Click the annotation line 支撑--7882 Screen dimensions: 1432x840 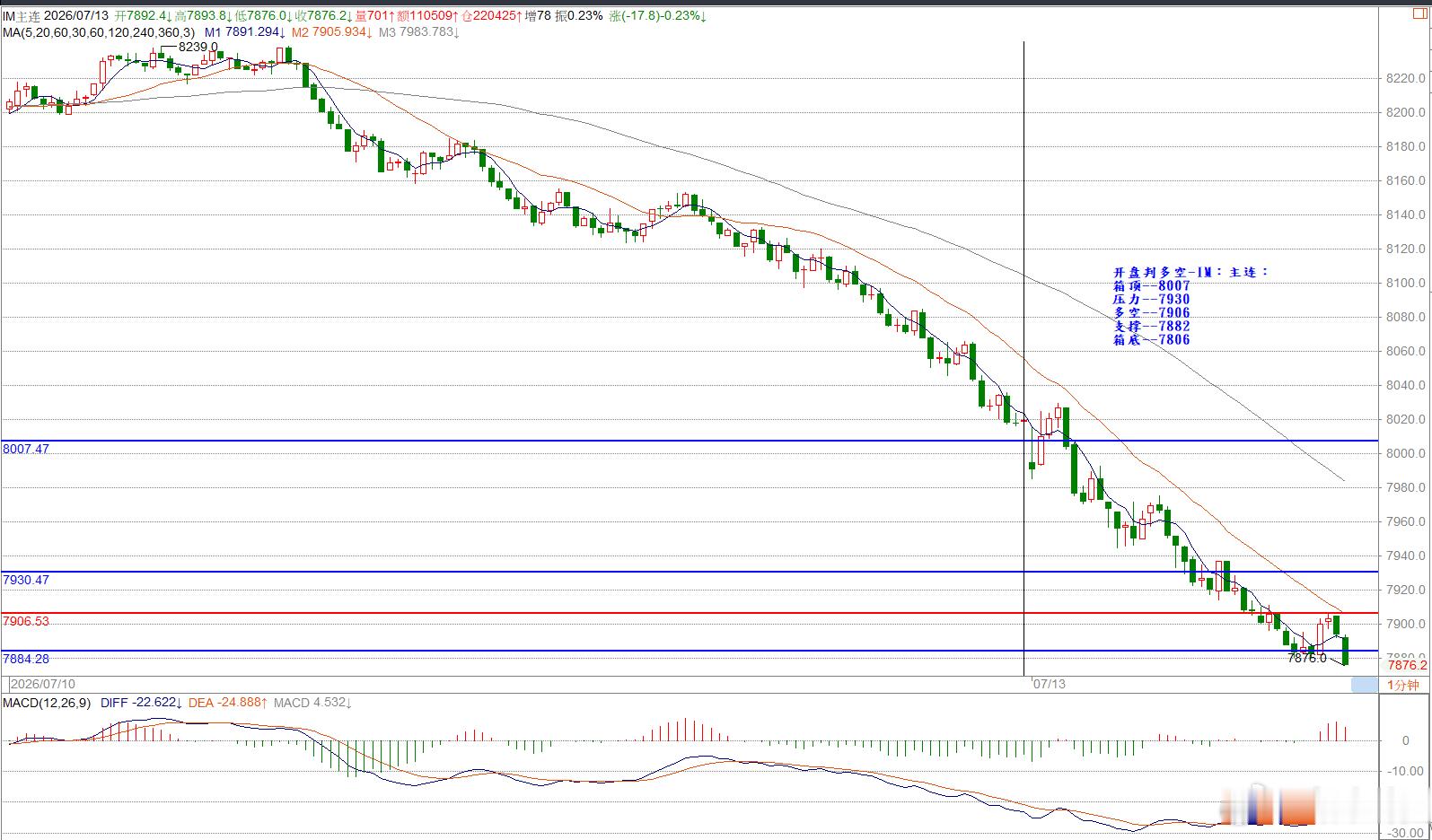(x=1152, y=326)
